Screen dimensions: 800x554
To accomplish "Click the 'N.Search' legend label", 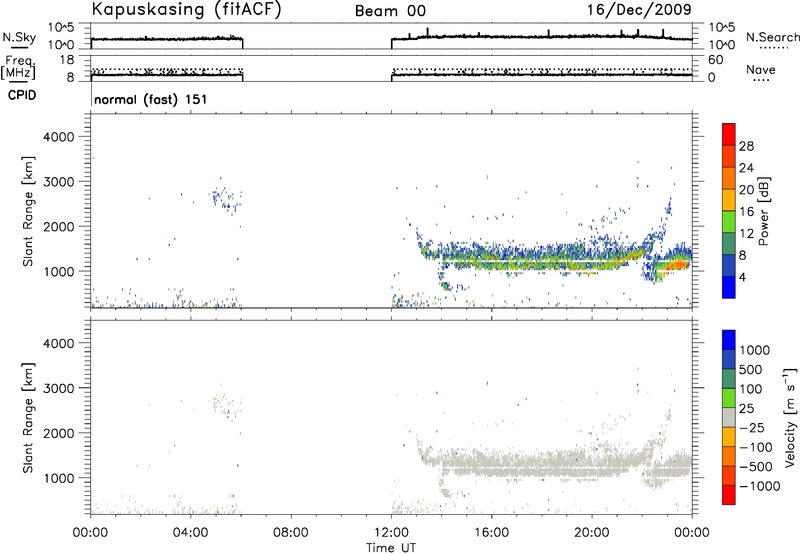I will pos(773,37).
